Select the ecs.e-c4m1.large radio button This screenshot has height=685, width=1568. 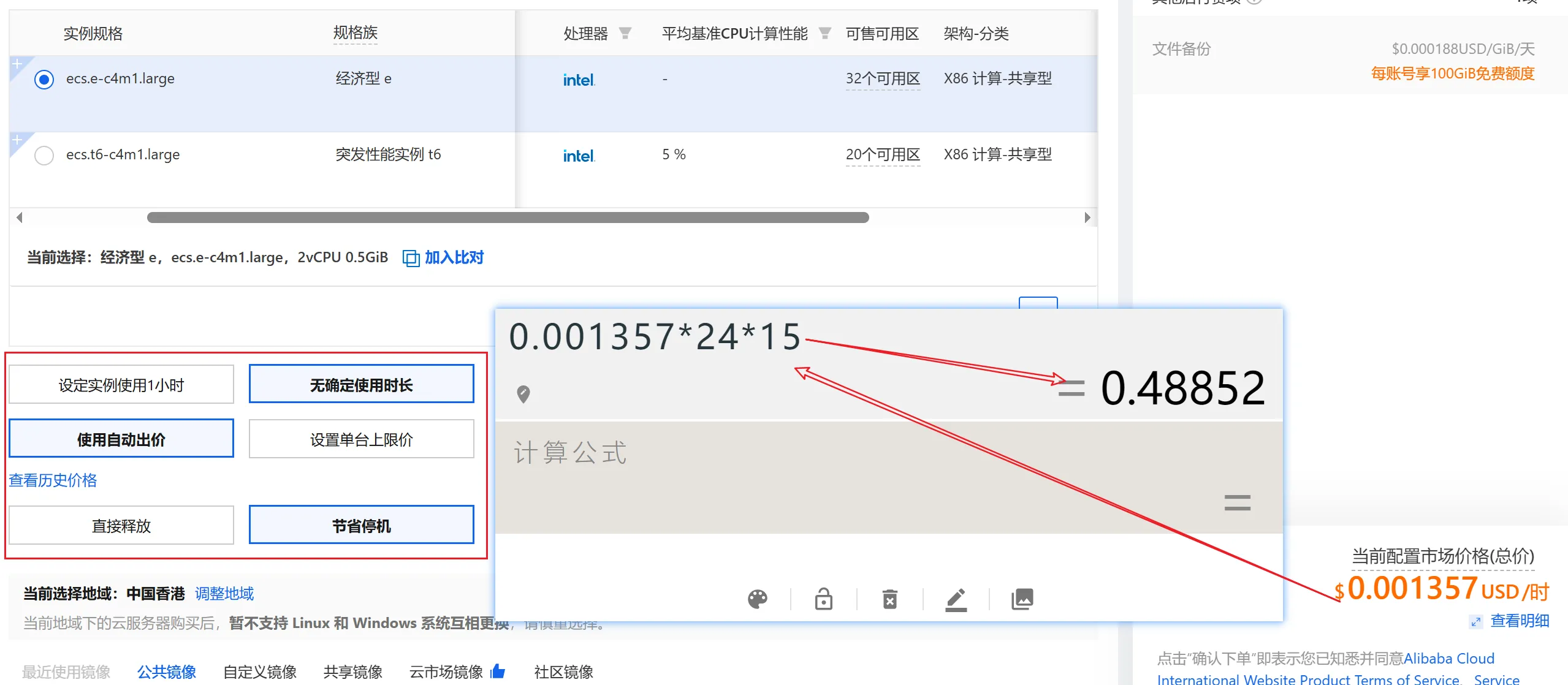click(44, 80)
